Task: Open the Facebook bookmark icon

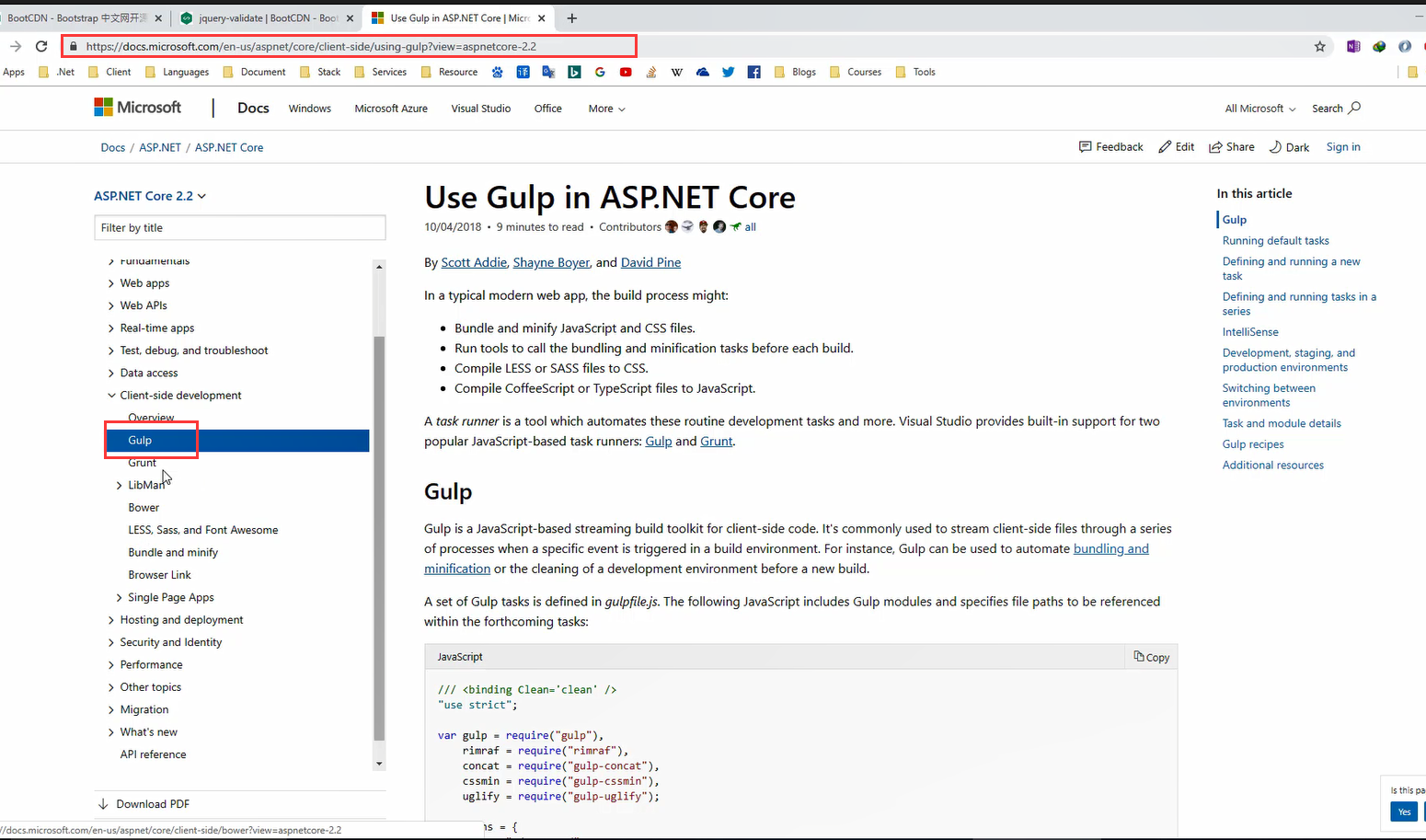Action: pyautogui.click(x=753, y=72)
